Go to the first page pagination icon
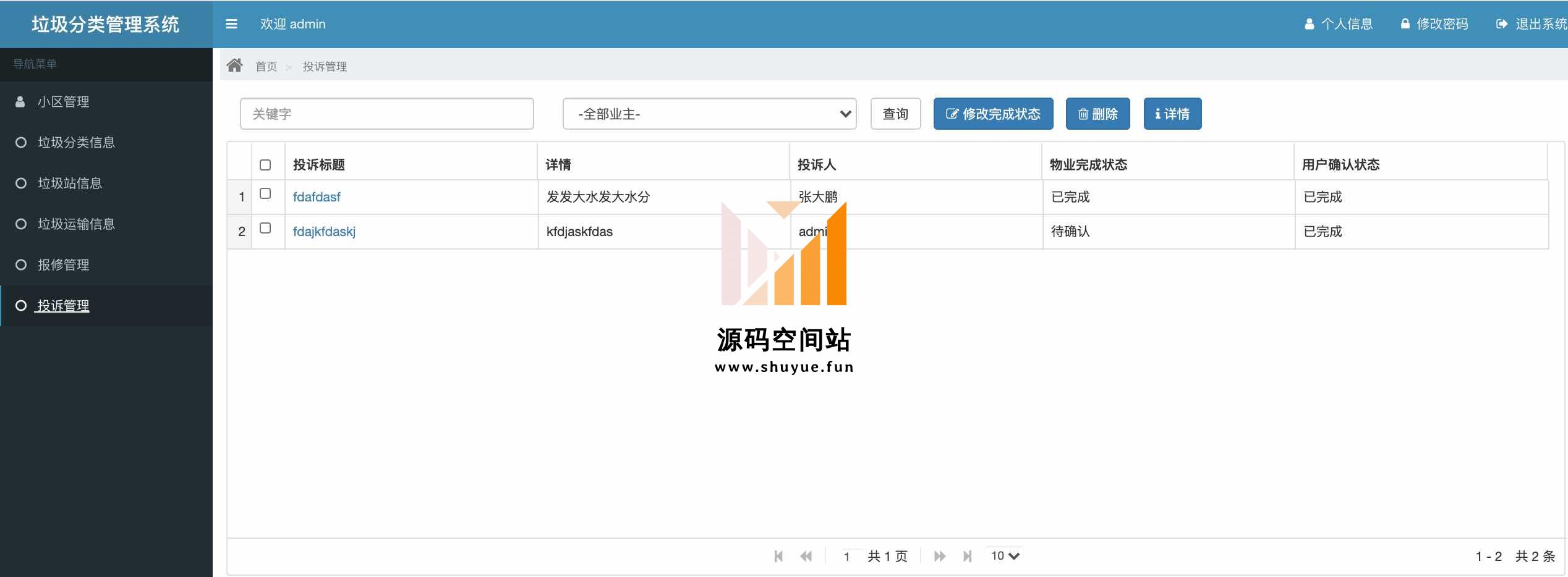The width and height of the screenshot is (1568, 577). click(x=778, y=556)
